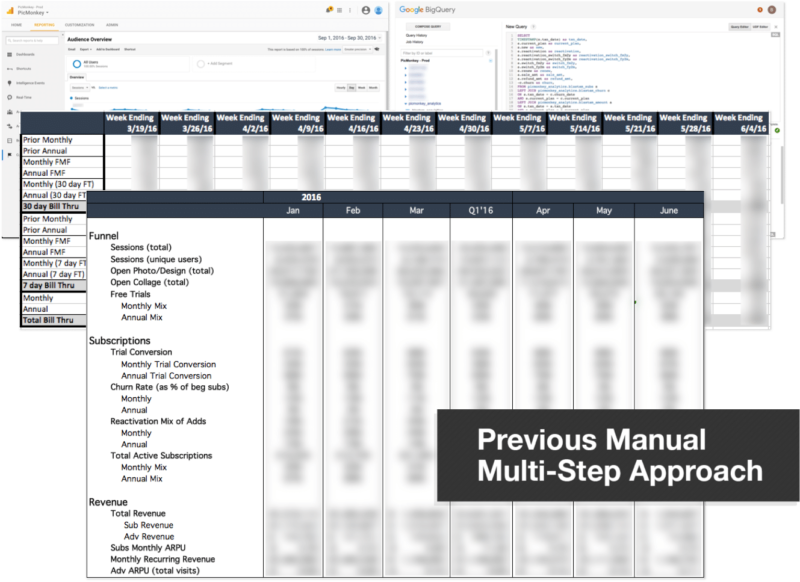Image resolution: width=800 pixels, height=582 pixels.
Task: Collapse the picmonkey_analytics dataset
Action: (x=406, y=104)
